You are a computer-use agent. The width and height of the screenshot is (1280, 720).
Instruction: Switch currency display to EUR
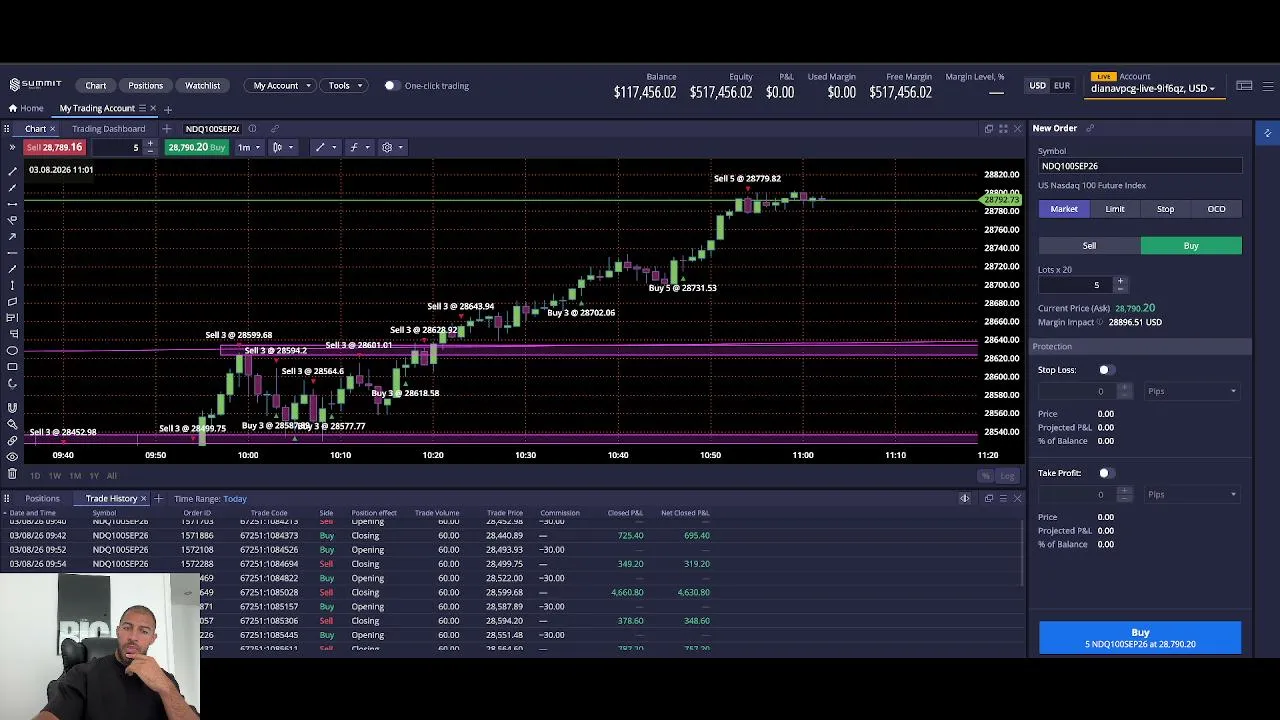click(1062, 86)
